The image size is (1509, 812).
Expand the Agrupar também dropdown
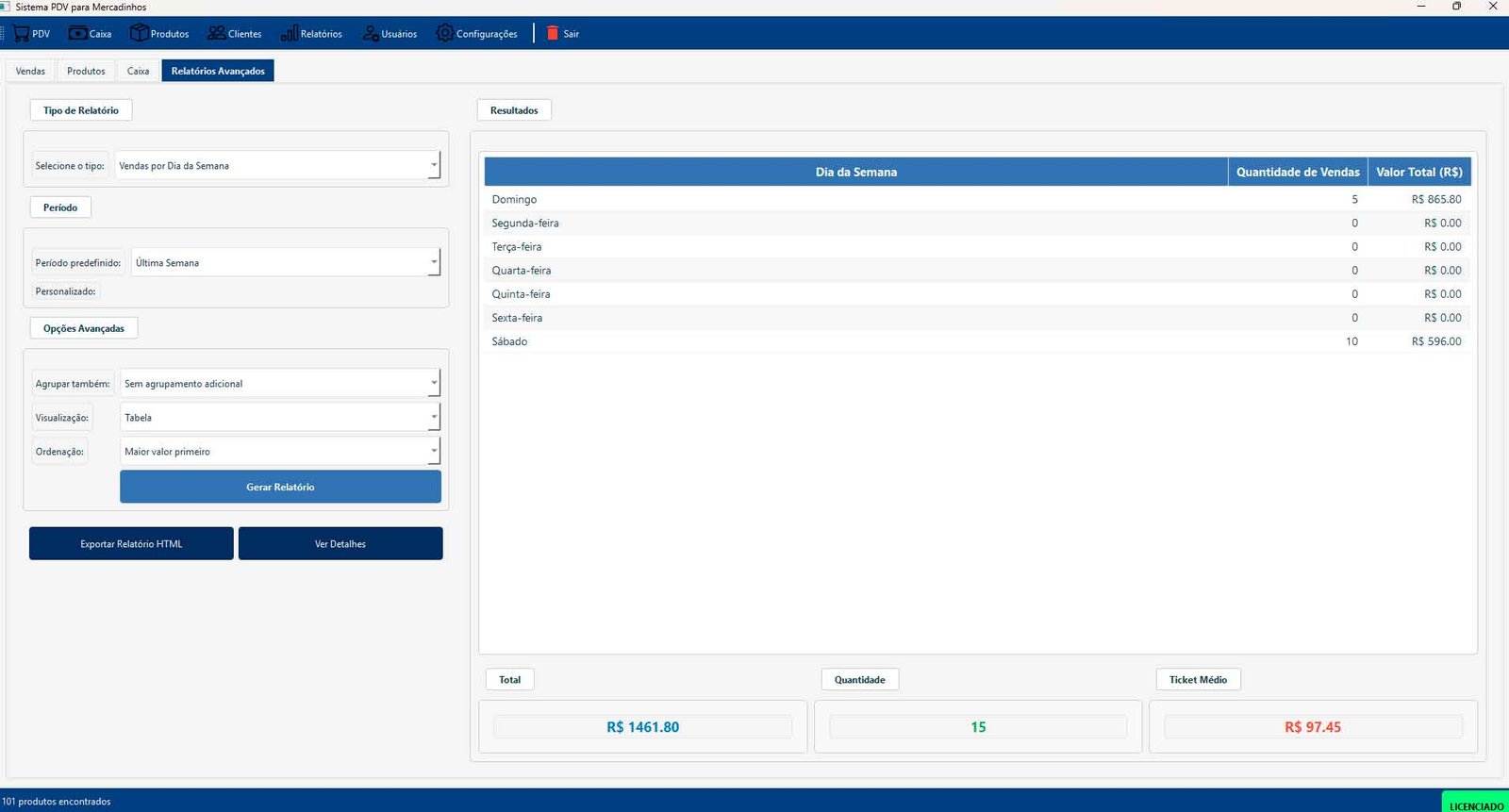pos(280,383)
